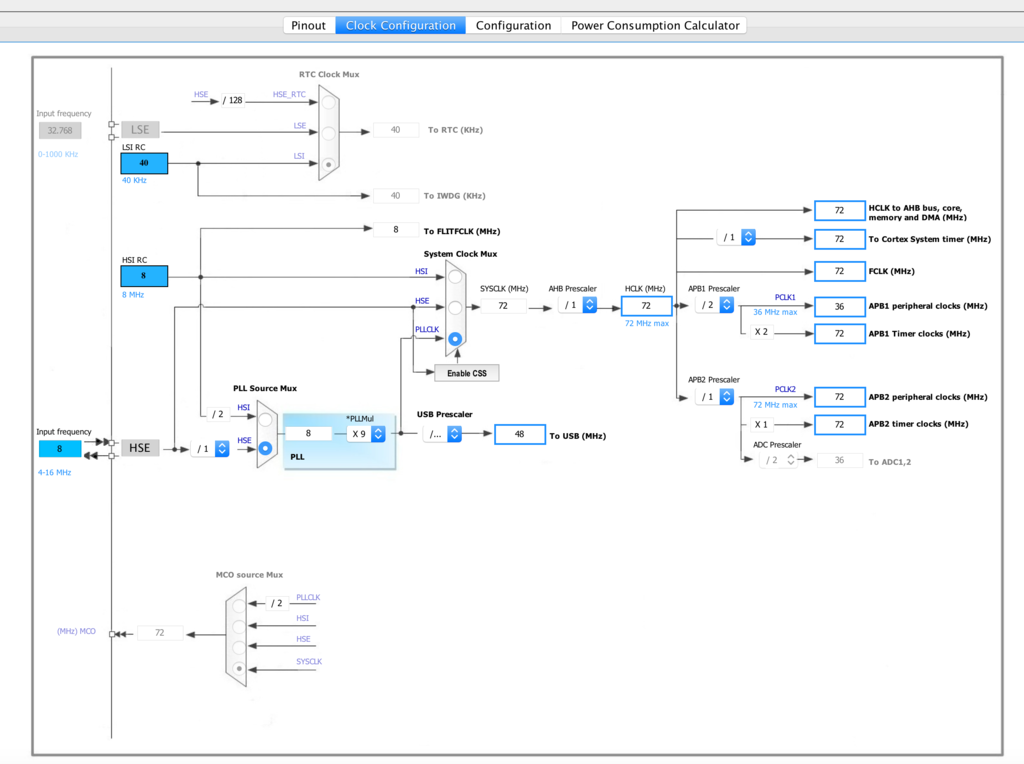1024x764 pixels.
Task: Click the '/ 128' HSE divider label
Action: (x=232, y=101)
